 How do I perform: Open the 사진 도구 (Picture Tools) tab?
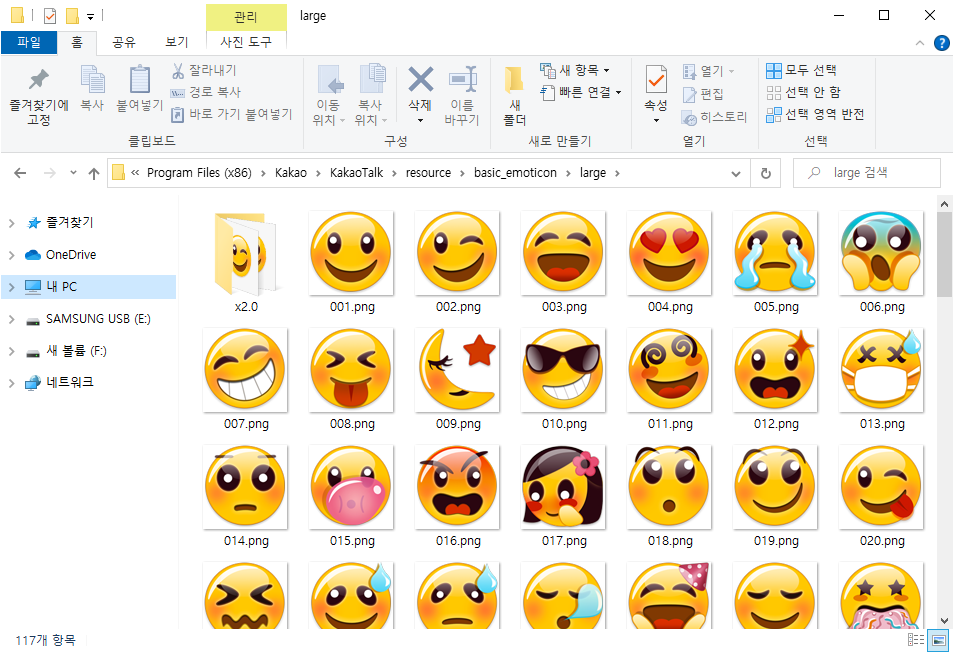[246, 42]
